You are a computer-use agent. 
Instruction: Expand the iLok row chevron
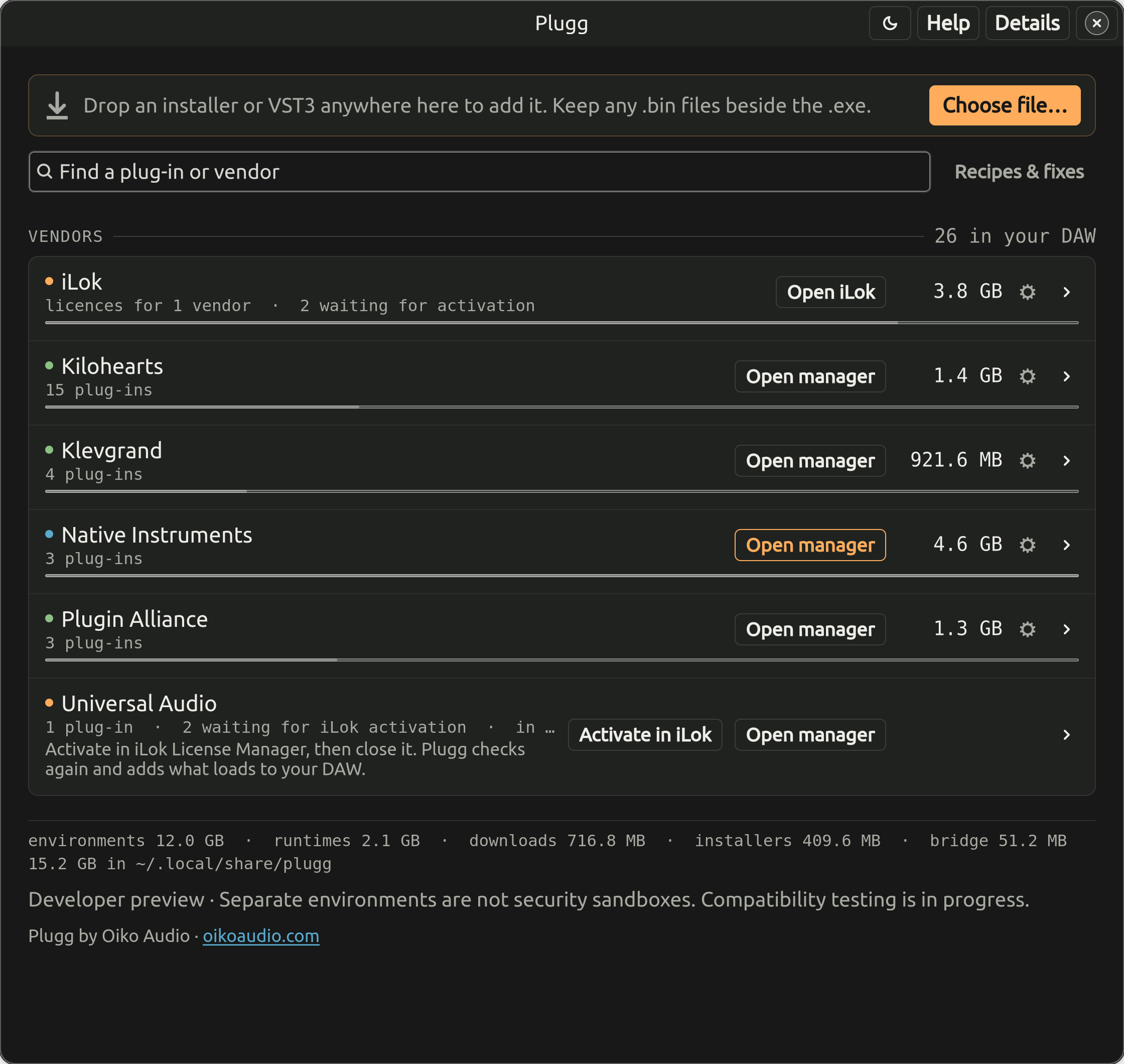coord(1066,292)
